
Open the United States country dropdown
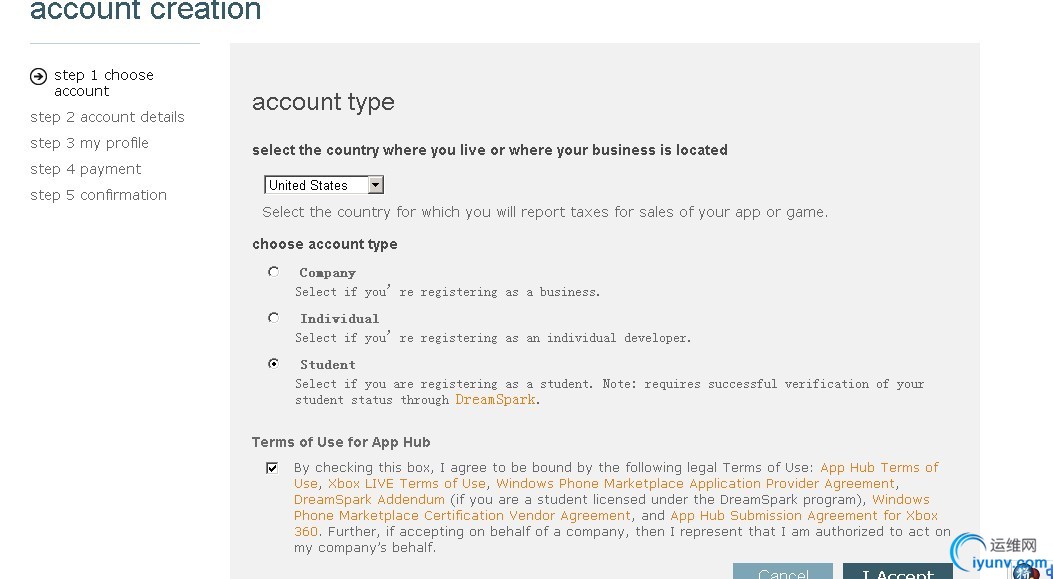pyautogui.click(x=375, y=185)
